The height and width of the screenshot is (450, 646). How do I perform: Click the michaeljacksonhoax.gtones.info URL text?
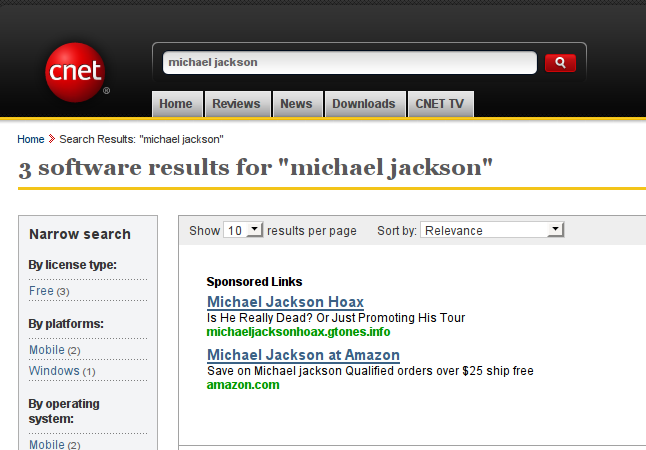click(298, 332)
